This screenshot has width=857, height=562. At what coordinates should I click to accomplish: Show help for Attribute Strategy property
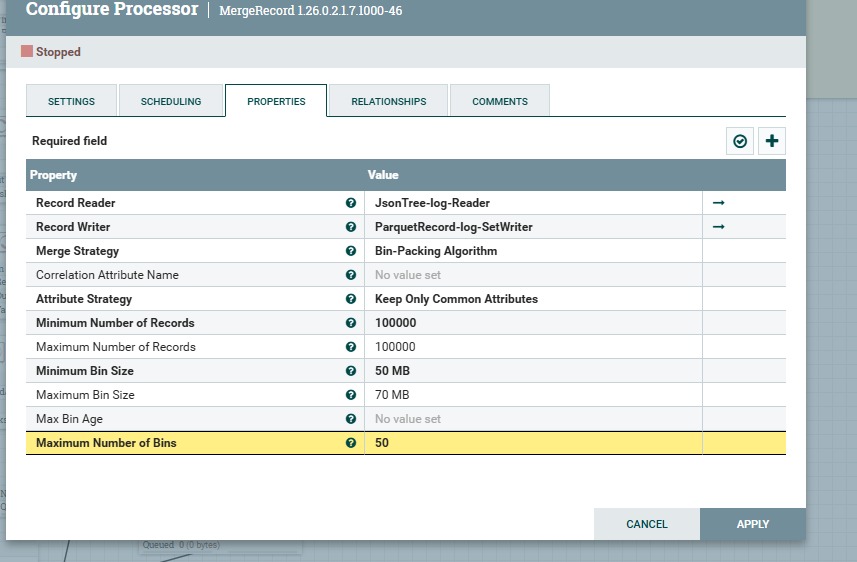(x=351, y=299)
